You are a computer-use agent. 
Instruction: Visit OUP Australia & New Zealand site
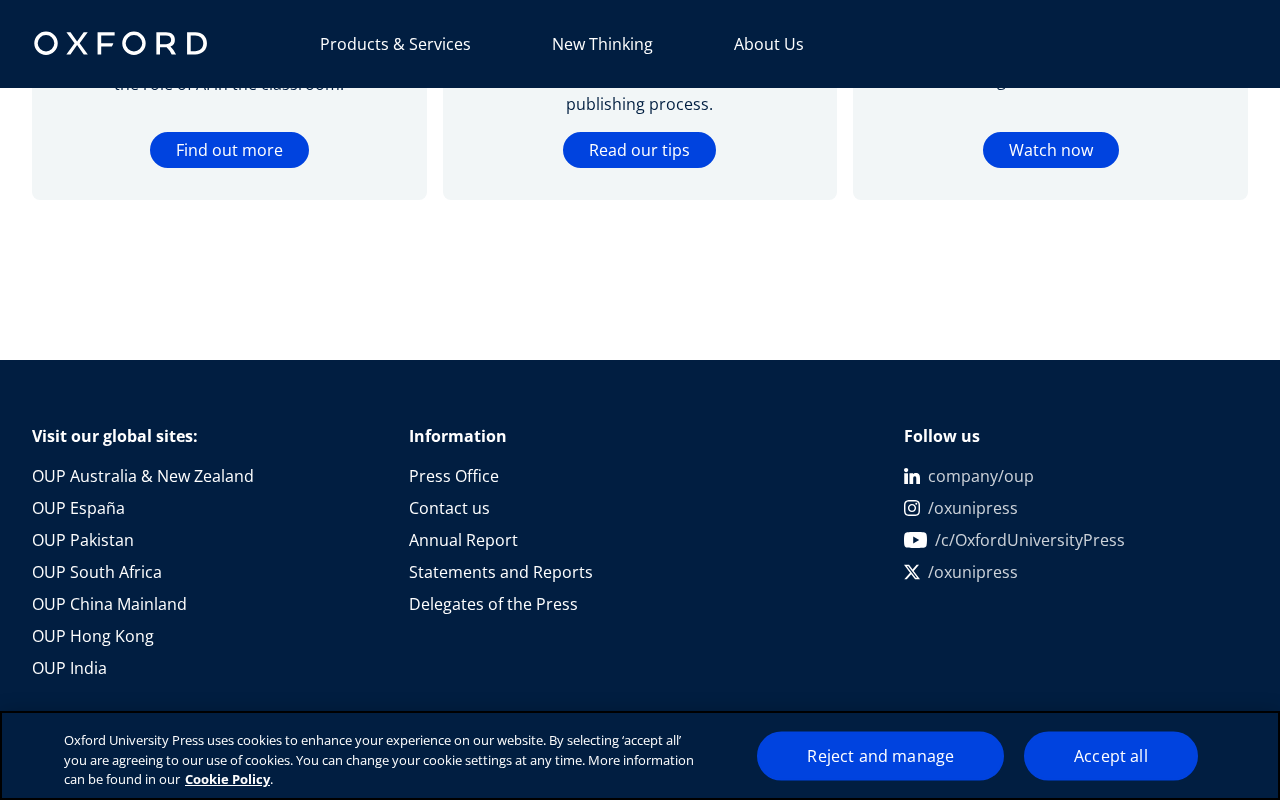(143, 476)
